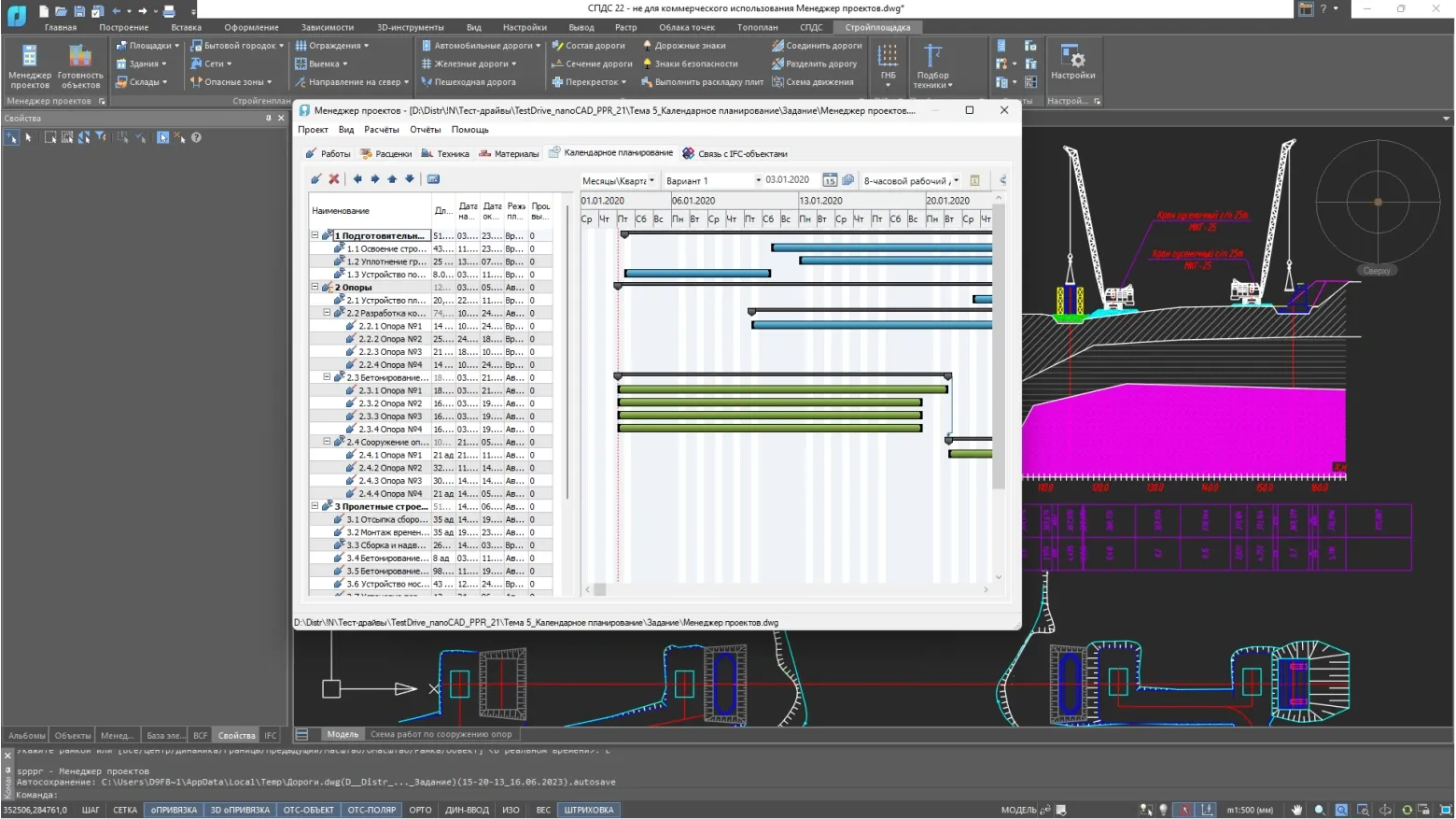
Task: Open Менеджер проектов ribbon button
Action: [30, 64]
